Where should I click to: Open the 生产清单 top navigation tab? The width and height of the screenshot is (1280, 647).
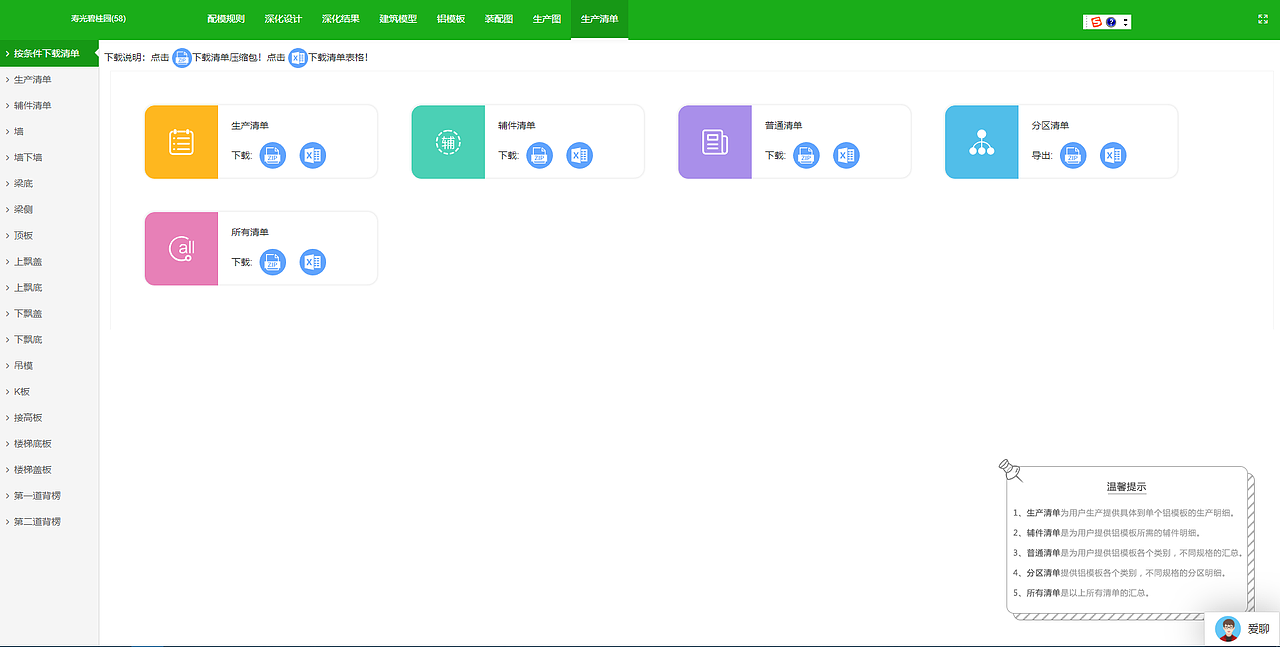pyautogui.click(x=600, y=19)
